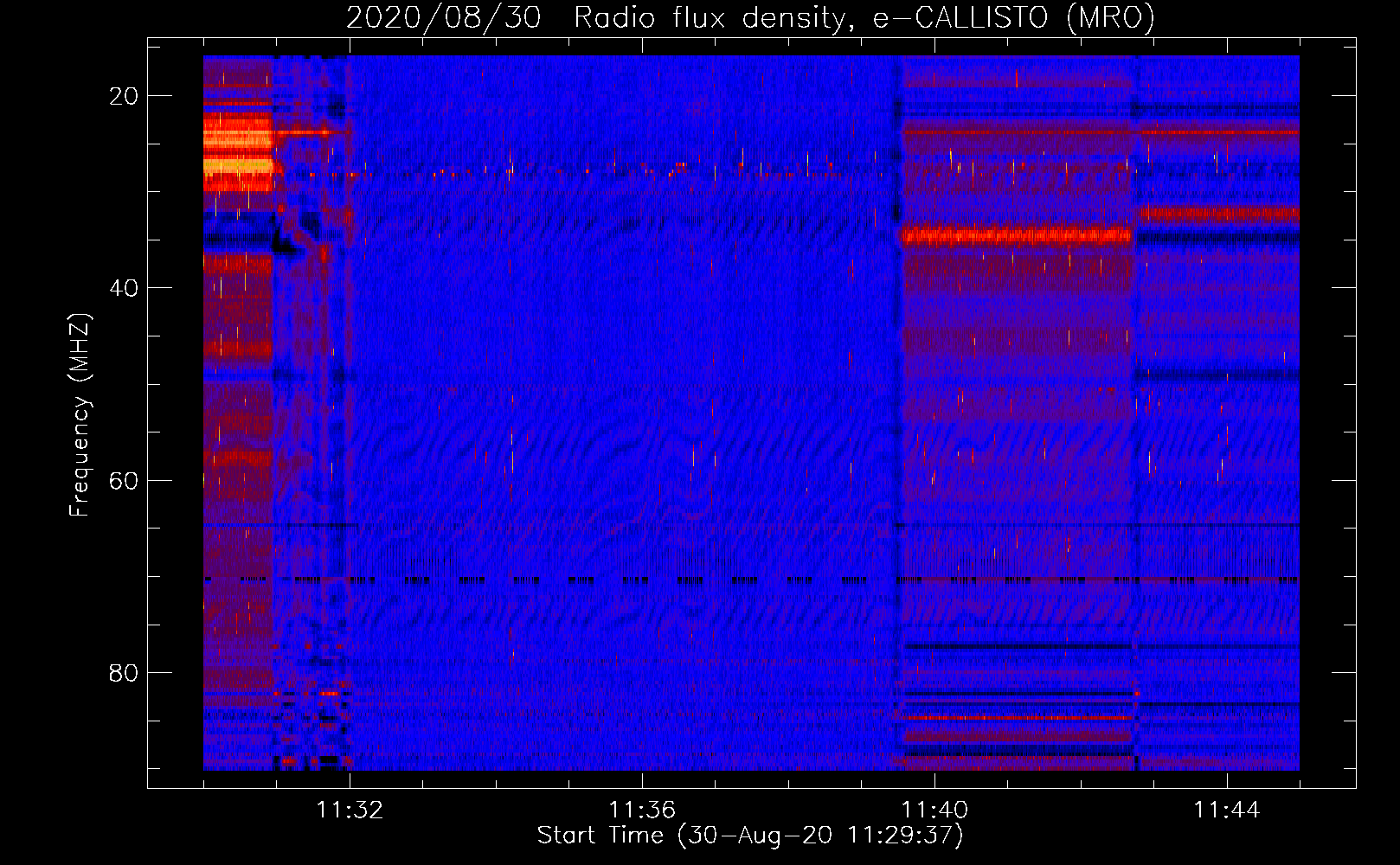Click the yellow-orange burst near 25 MHz at plot start
Viewport: 1400px width, 865px height.
pyautogui.click(x=238, y=151)
